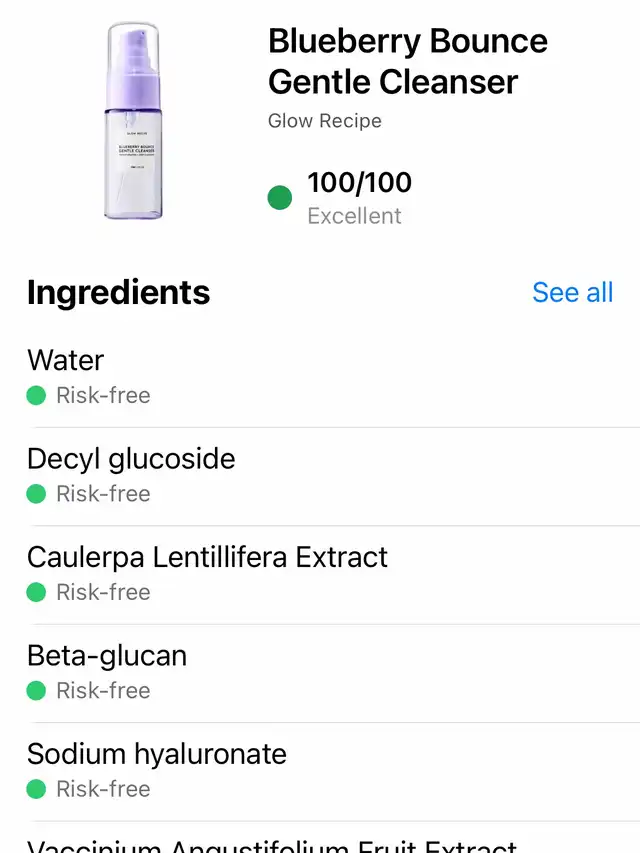Tap the green risk dot under Water
Image resolution: width=640 pixels, height=853 pixels.
36,395
